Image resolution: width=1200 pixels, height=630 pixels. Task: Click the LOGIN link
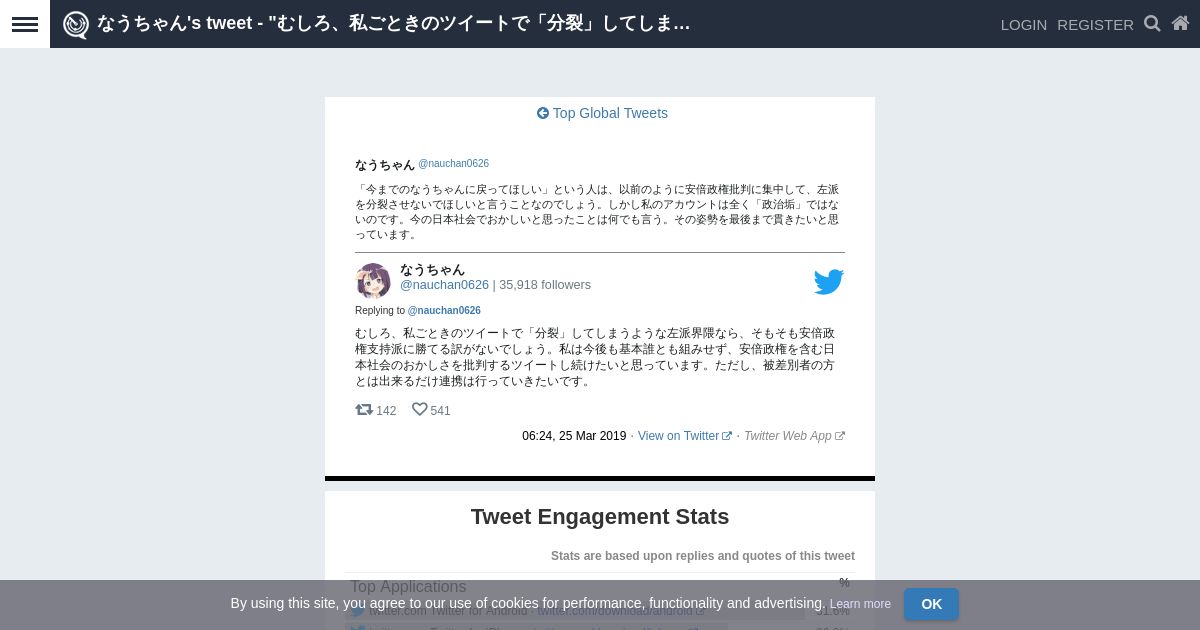tap(1024, 24)
